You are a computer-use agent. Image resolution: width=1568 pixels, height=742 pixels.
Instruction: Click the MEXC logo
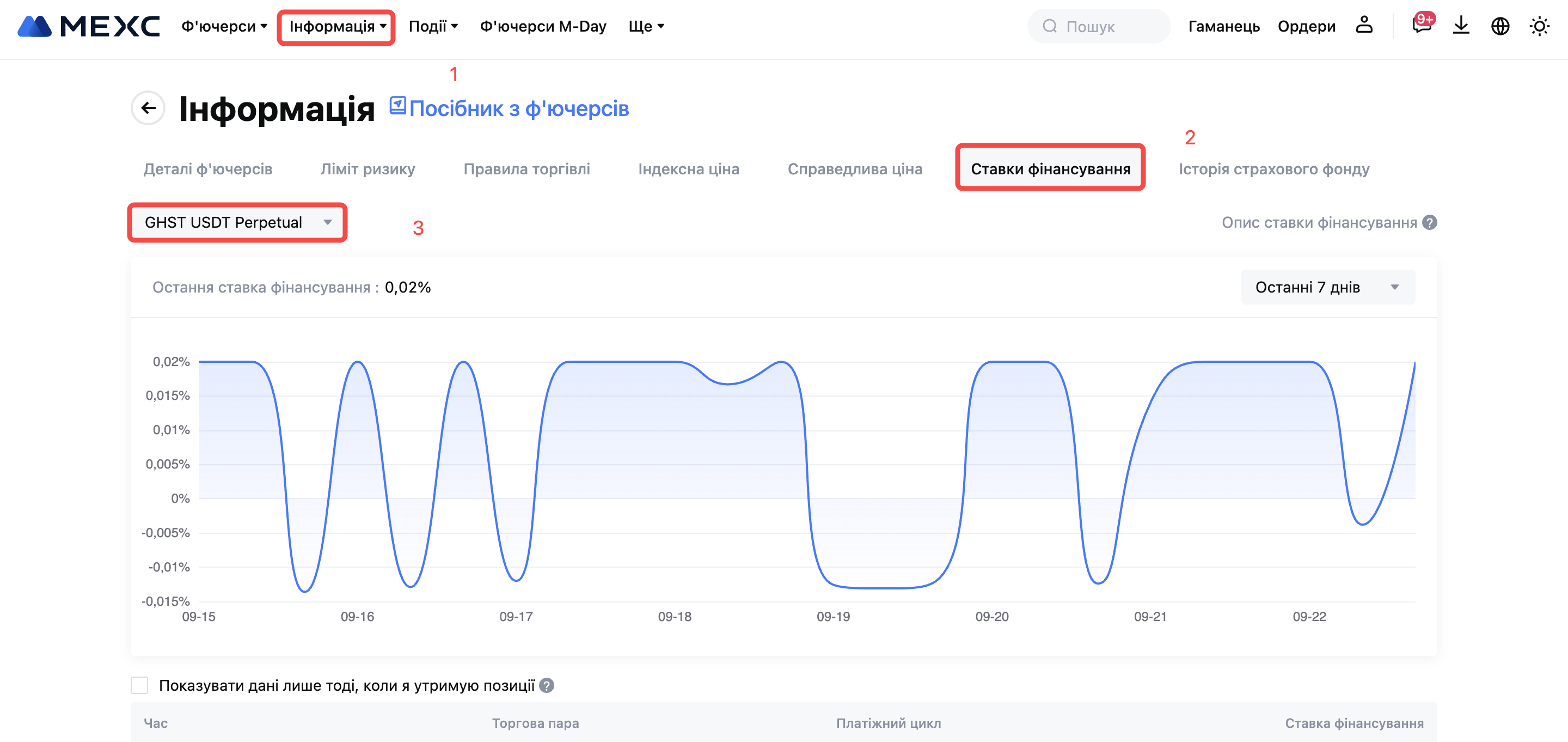pos(88,26)
